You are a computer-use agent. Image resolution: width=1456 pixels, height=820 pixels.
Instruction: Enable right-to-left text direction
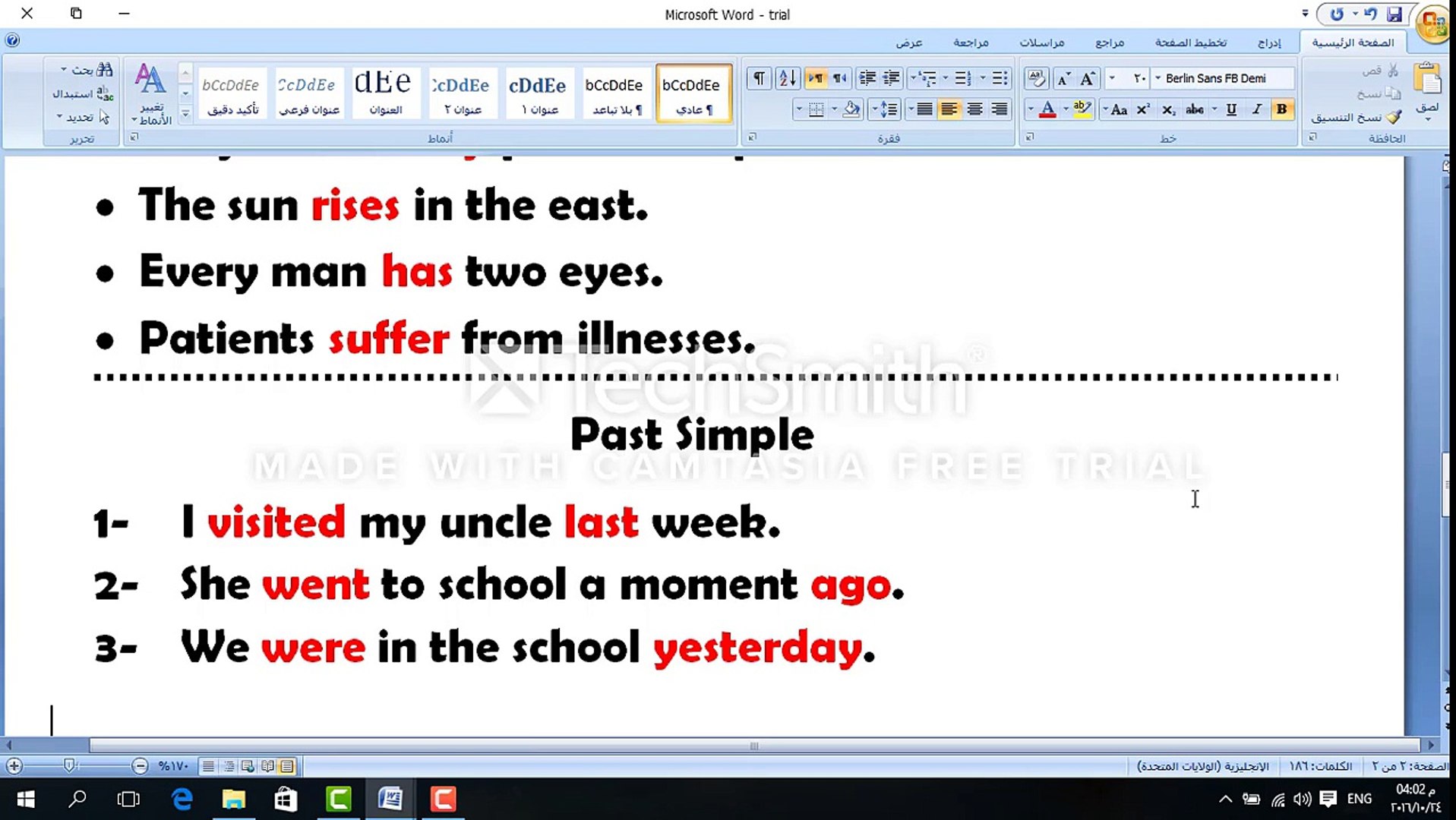click(x=840, y=78)
